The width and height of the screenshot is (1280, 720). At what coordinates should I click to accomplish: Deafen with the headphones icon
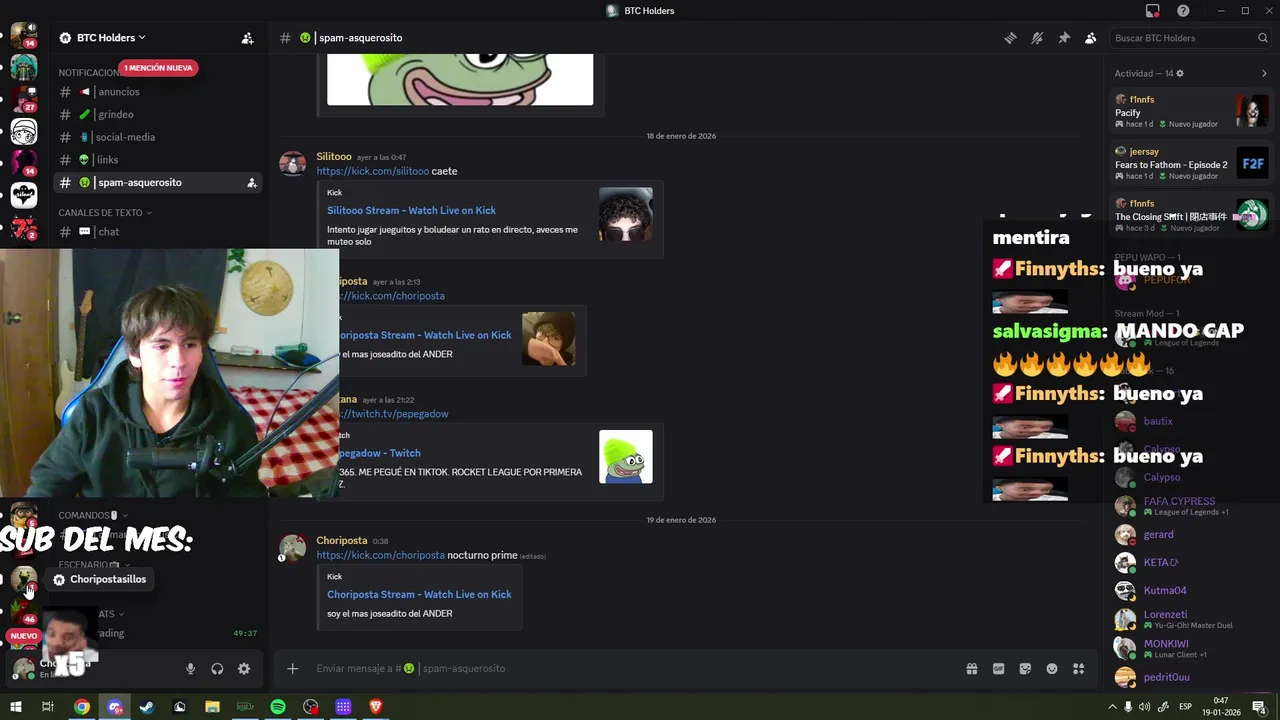coord(217,669)
